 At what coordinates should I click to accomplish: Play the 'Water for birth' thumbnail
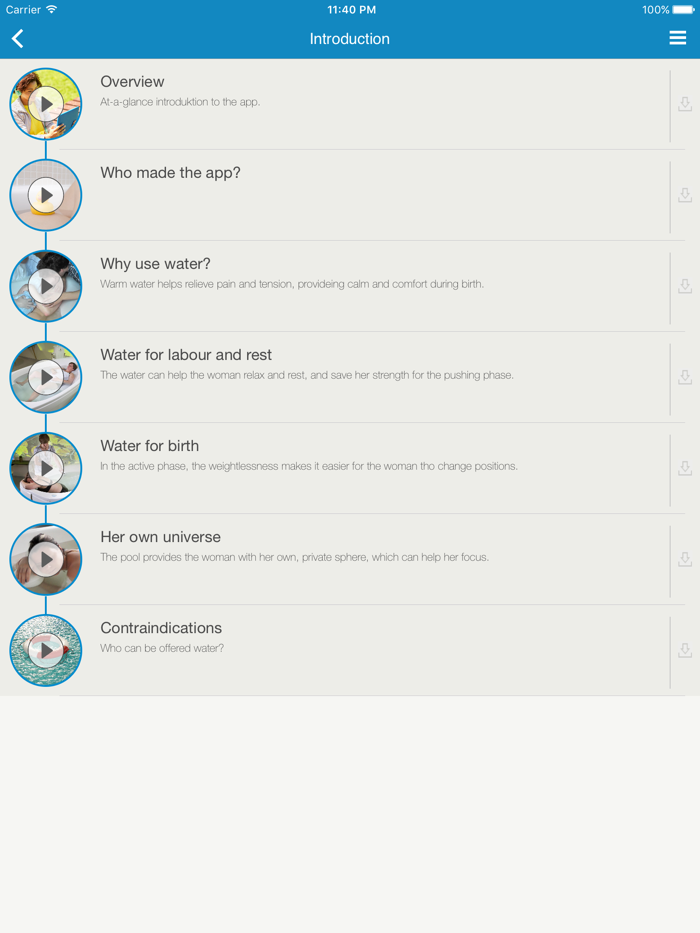pos(46,468)
